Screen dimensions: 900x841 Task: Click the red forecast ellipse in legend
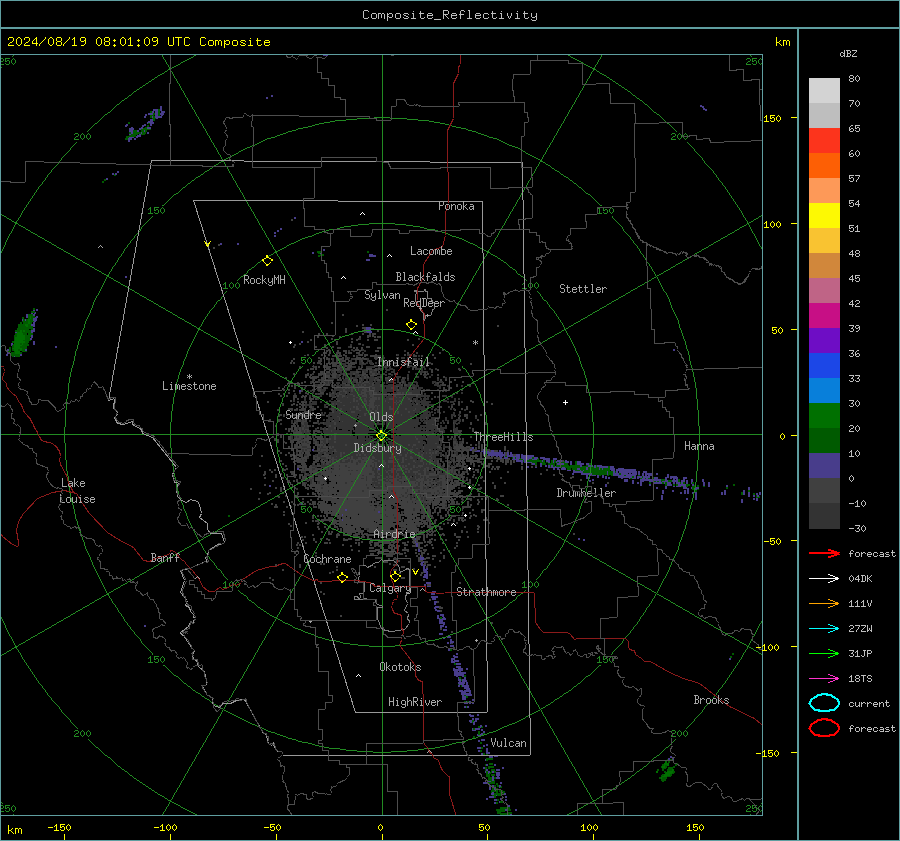coord(824,728)
